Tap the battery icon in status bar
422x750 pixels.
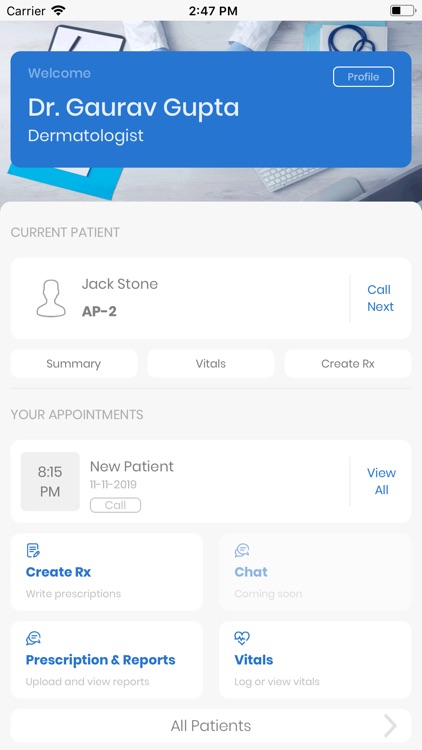coord(402,11)
